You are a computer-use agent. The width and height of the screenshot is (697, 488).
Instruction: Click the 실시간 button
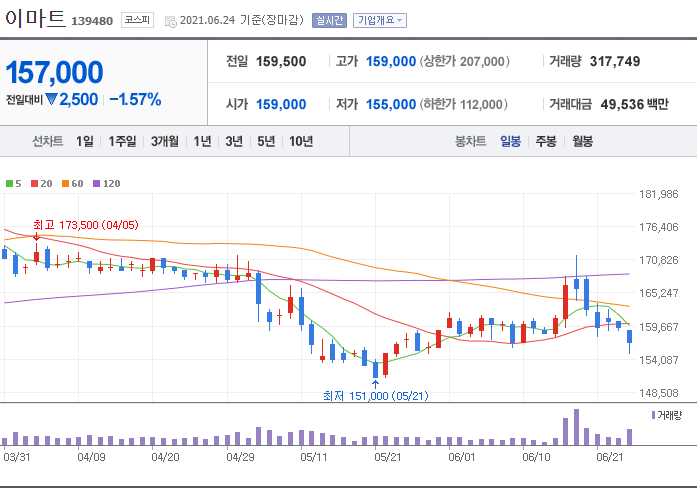[x=329, y=20]
